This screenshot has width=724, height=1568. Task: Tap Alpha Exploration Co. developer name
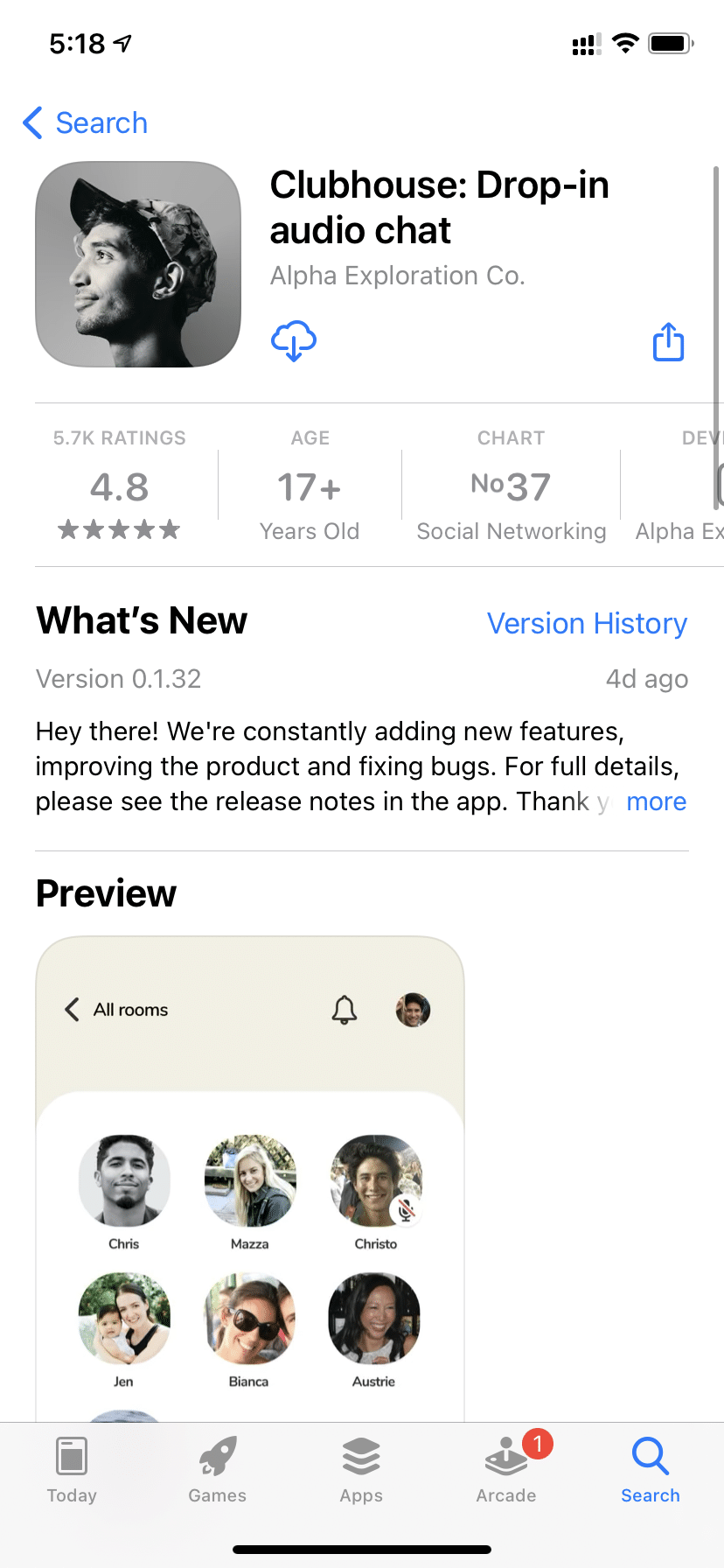tap(397, 276)
